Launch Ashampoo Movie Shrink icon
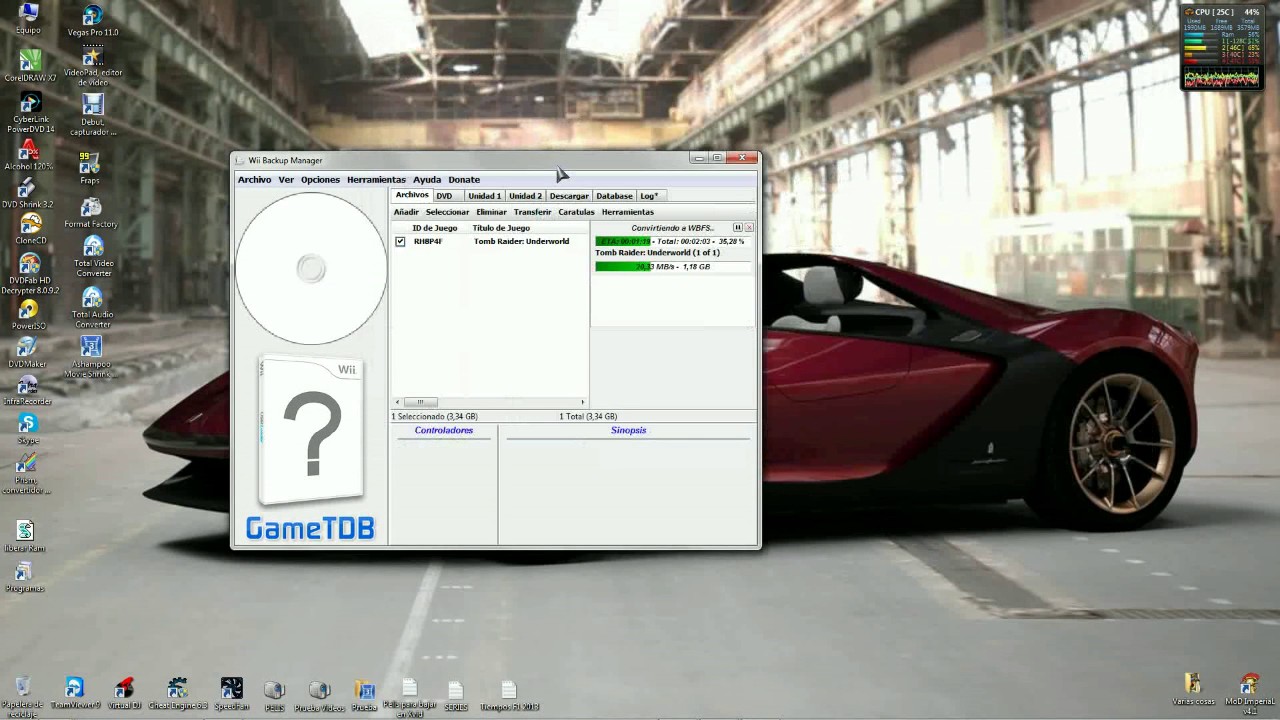1280x720 pixels. [91, 358]
